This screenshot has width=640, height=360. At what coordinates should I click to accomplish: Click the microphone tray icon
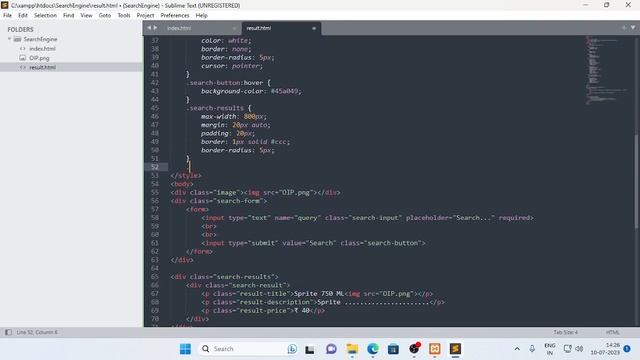532,349
